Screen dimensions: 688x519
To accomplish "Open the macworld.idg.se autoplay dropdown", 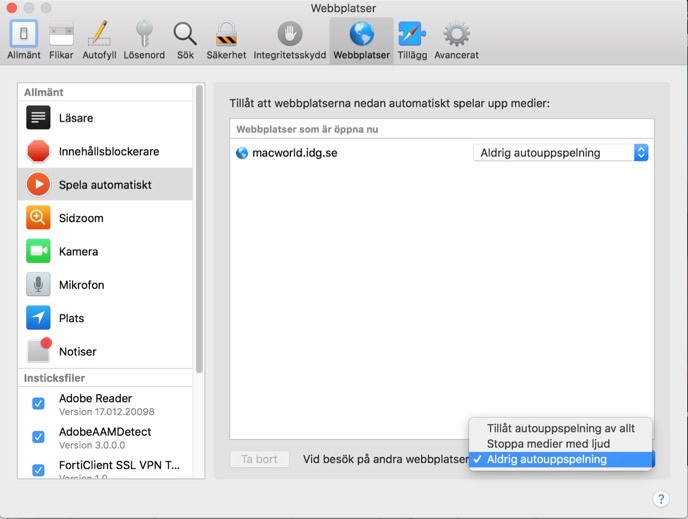I will 560,153.
